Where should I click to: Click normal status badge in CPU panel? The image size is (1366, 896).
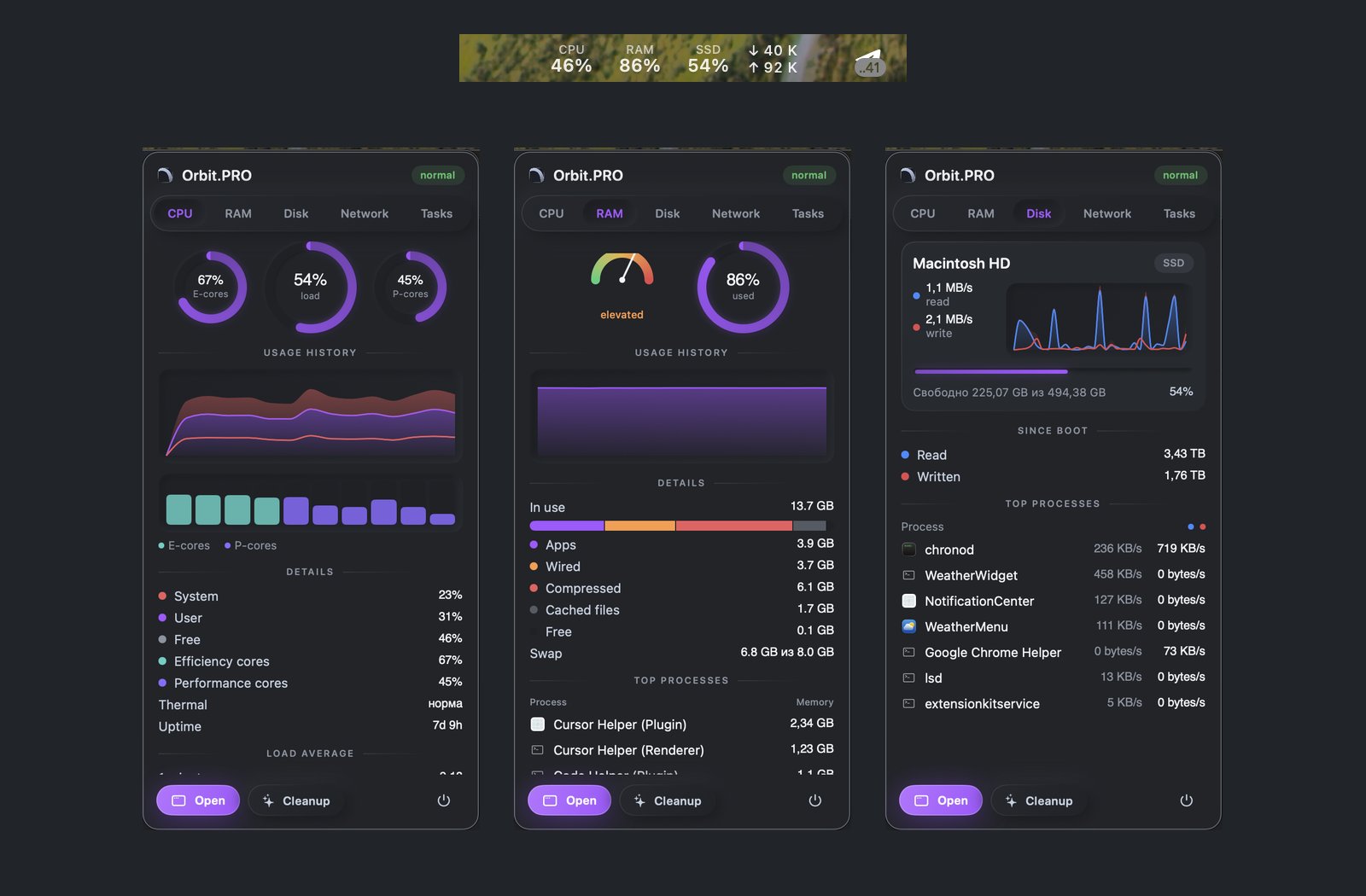pyautogui.click(x=438, y=175)
